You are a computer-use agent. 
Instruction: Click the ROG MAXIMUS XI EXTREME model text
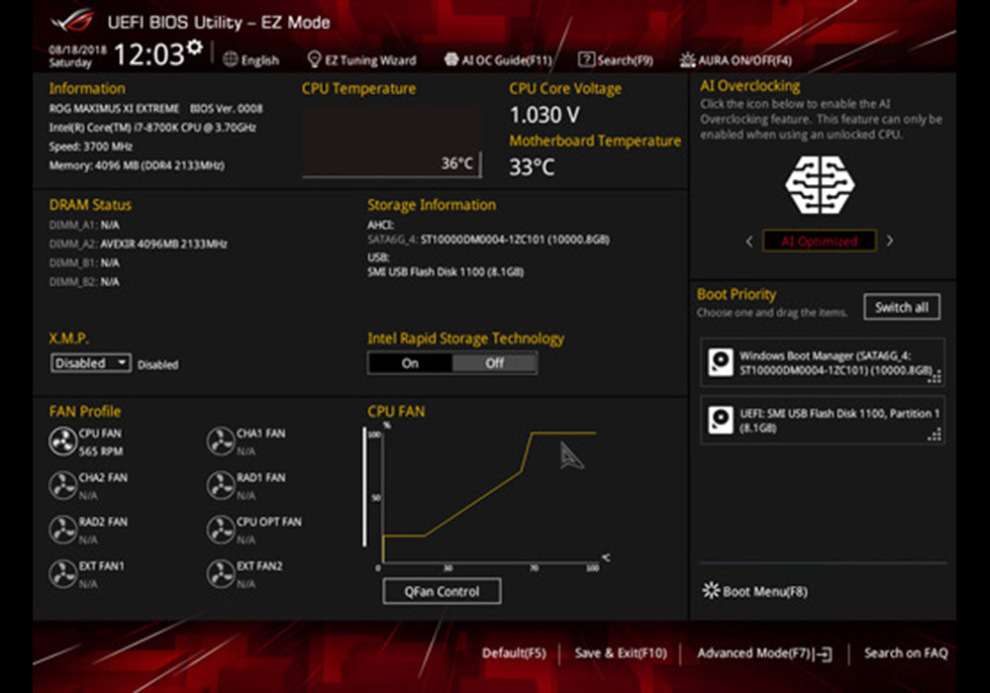pyautogui.click(x=114, y=109)
